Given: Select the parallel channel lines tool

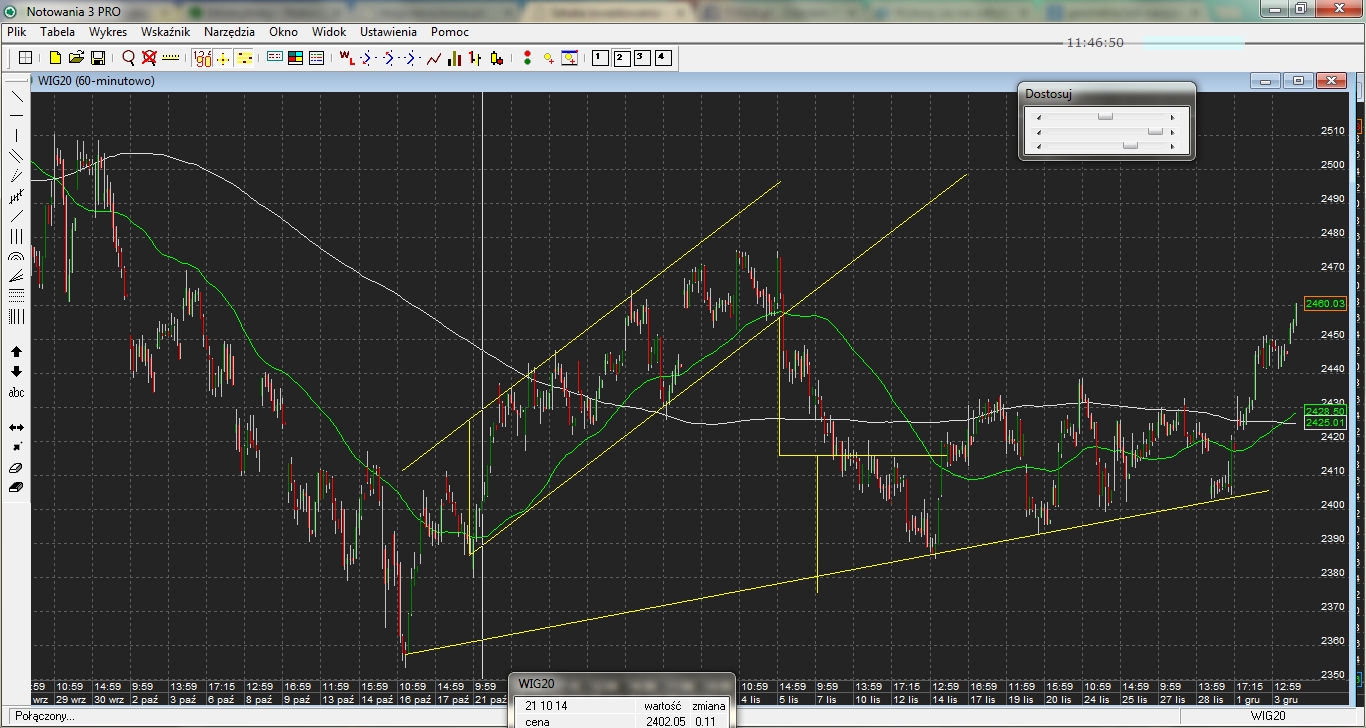Looking at the screenshot, I should click(x=16, y=156).
